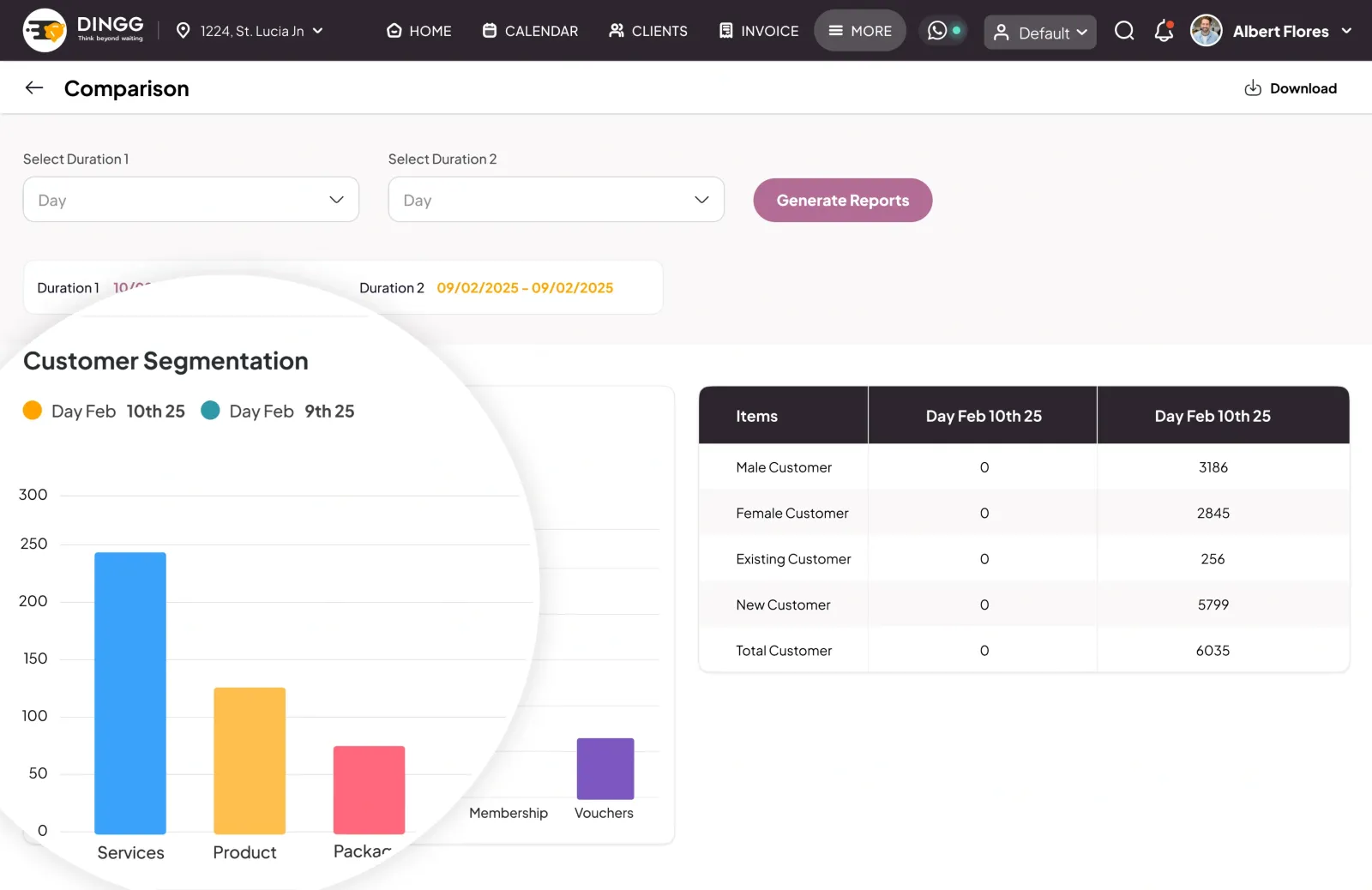The width and height of the screenshot is (1372, 890).
Task: Click the Membership axis label
Action: coord(508,813)
